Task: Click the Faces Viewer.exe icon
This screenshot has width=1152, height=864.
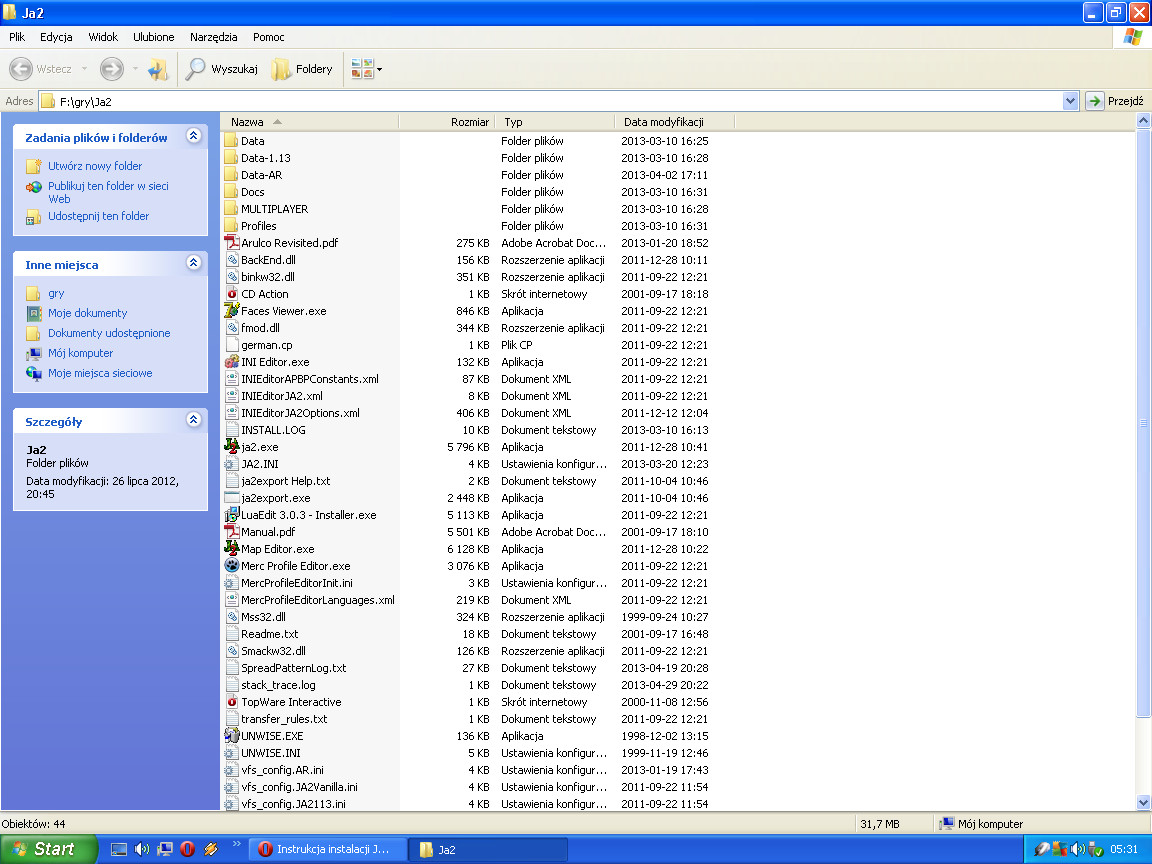Action: [232, 311]
